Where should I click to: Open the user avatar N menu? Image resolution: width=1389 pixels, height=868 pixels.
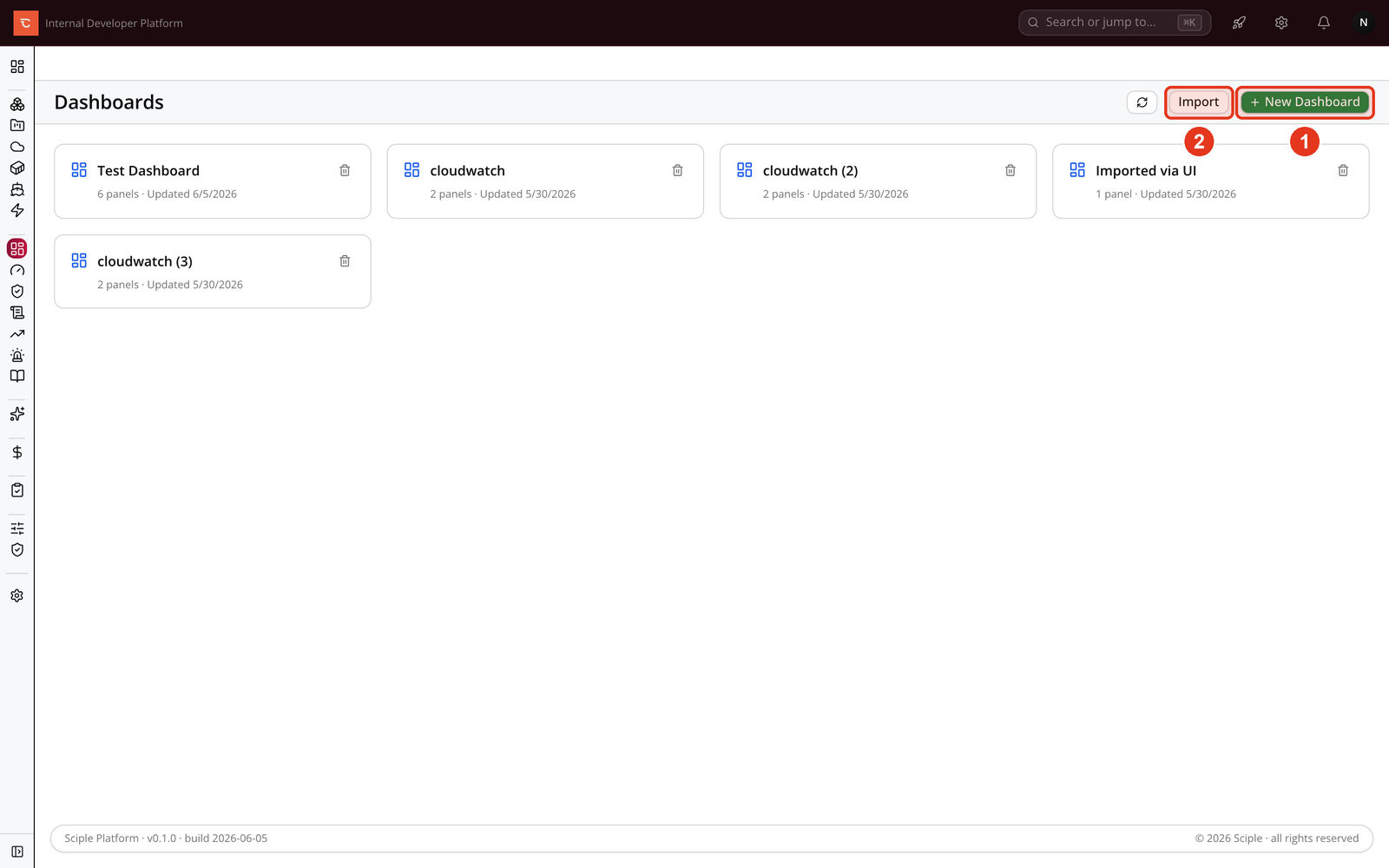point(1364,23)
